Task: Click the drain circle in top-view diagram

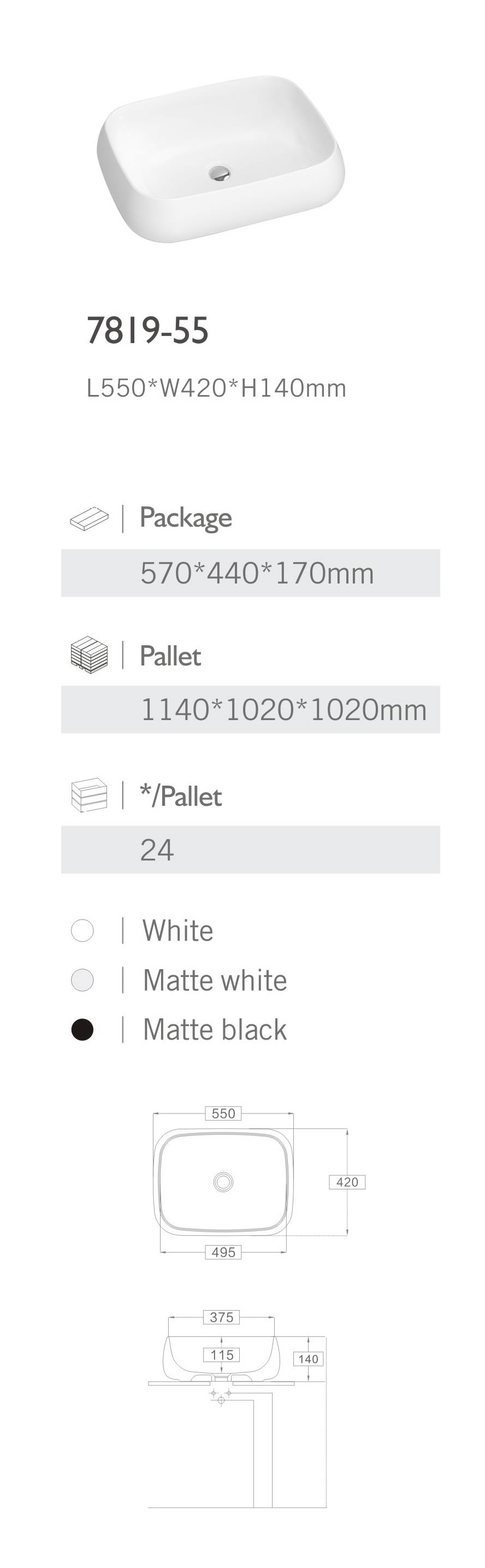Action: pos(223,1182)
